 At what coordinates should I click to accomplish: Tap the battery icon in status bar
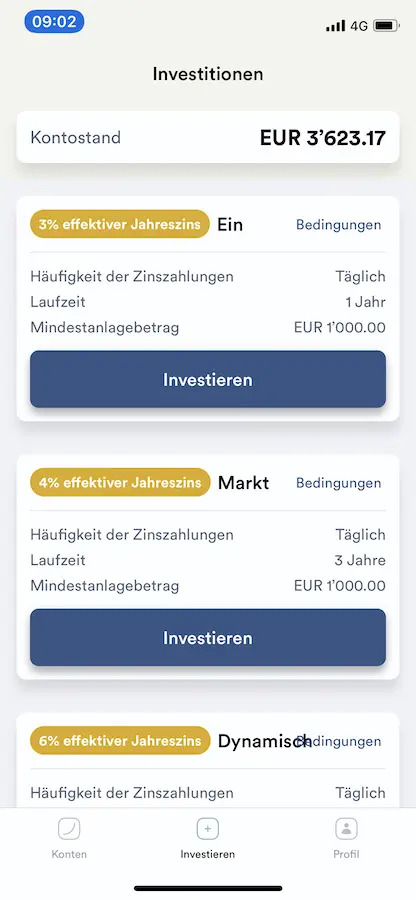pyautogui.click(x=386, y=25)
